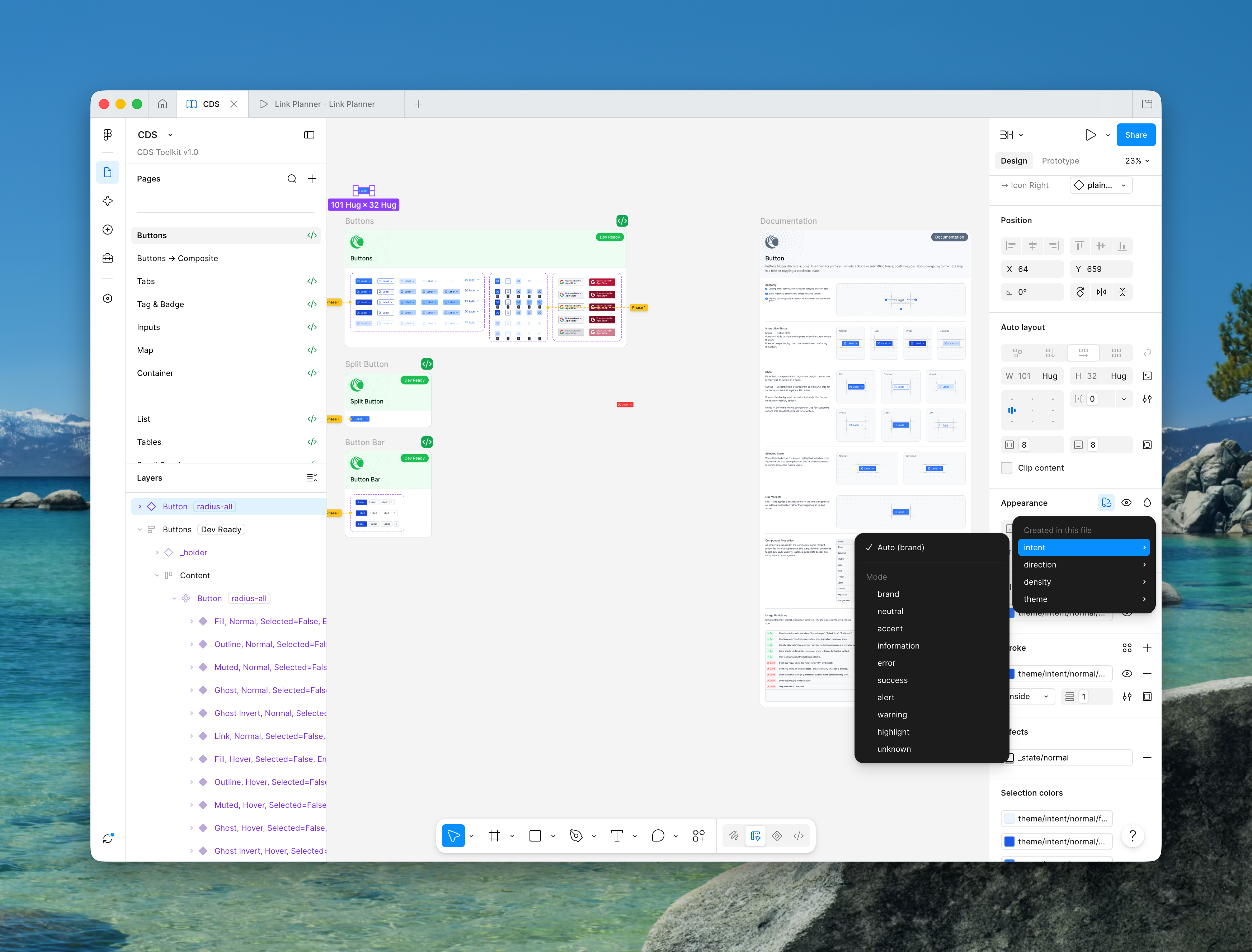Image resolution: width=1252 pixels, height=952 pixels.
Task: Toggle the Clip content checkbox
Action: 1007,468
